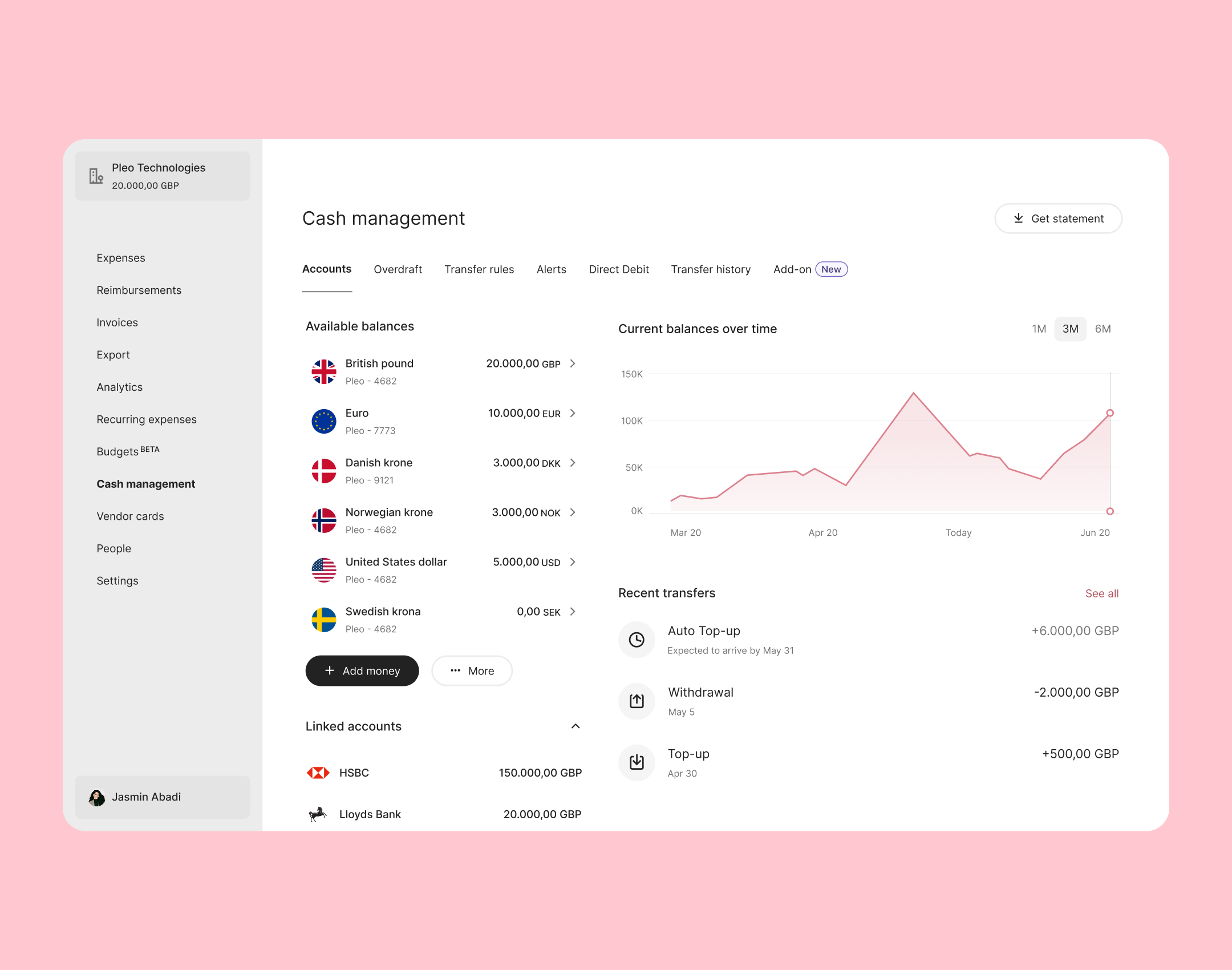This screenshot has width=1232, height=970.
Task: Open Settings in the sidebar
Action: point(117,581)
